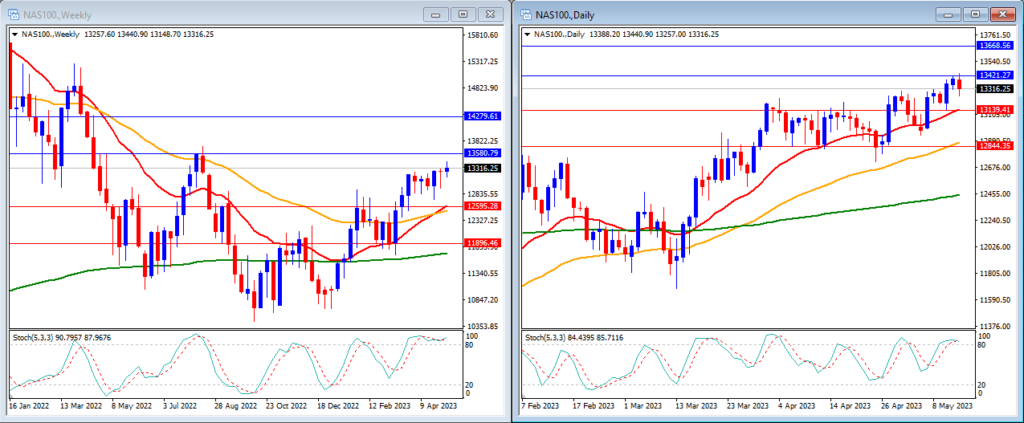The image size is (1024, 423).
Task: Click the red 12844.35 level label
Action: 994,146
